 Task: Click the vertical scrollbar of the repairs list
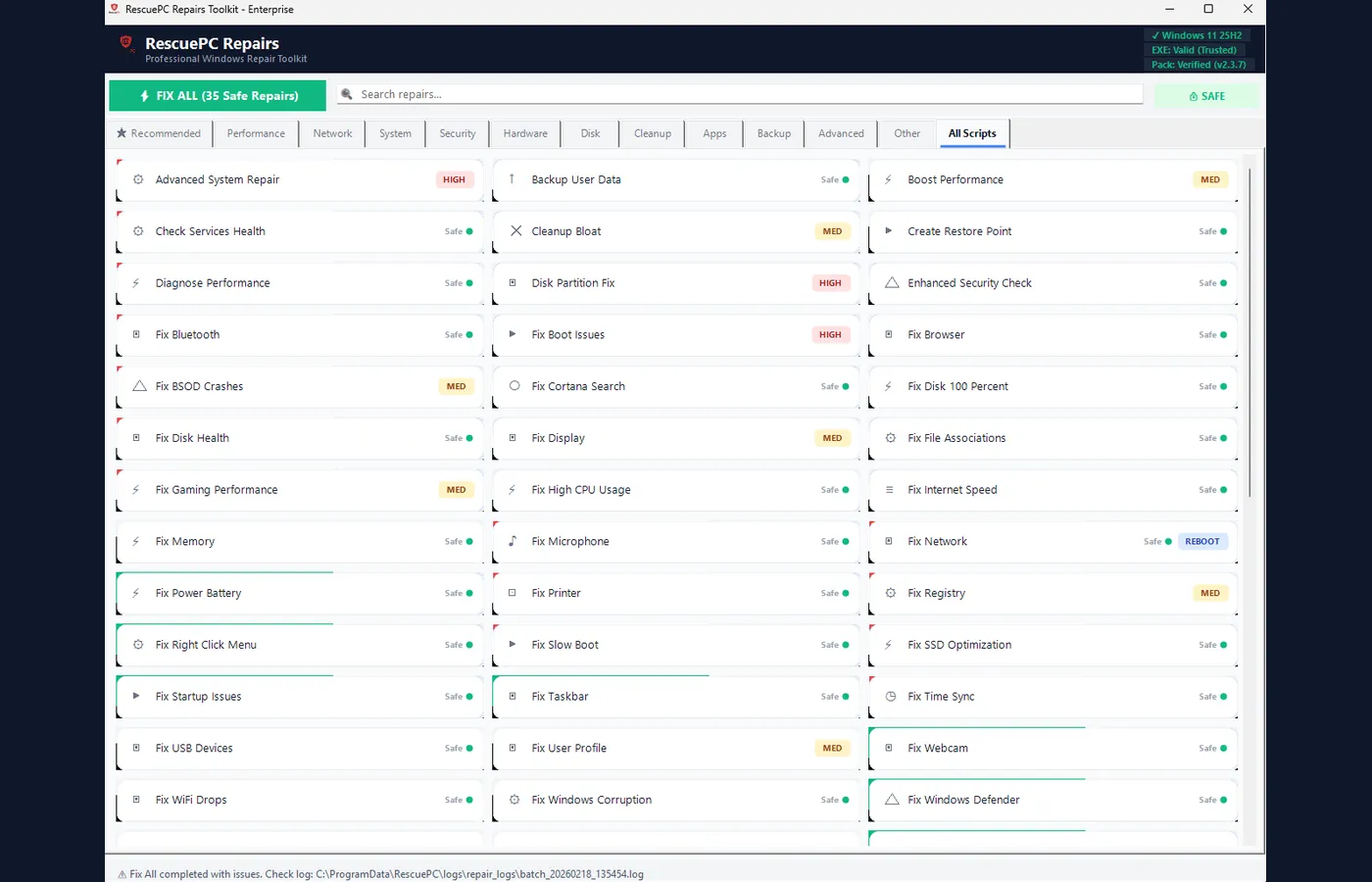tap(1249, 333)
